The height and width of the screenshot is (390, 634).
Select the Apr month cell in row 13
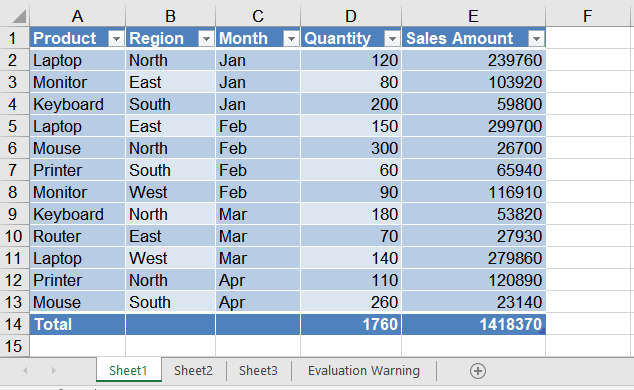(258, 302)
